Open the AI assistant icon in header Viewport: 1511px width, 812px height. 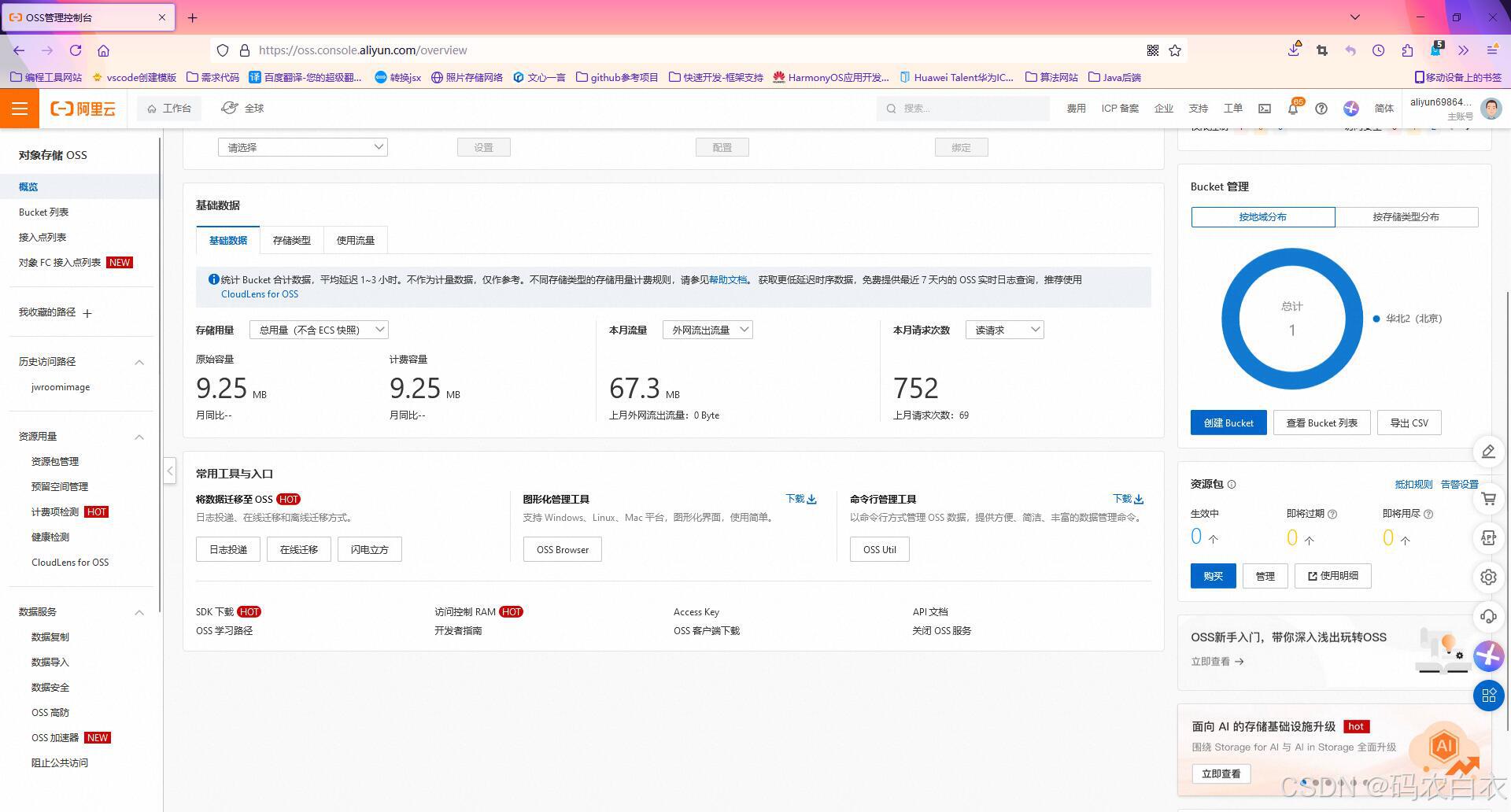(x=1351, y=109)
